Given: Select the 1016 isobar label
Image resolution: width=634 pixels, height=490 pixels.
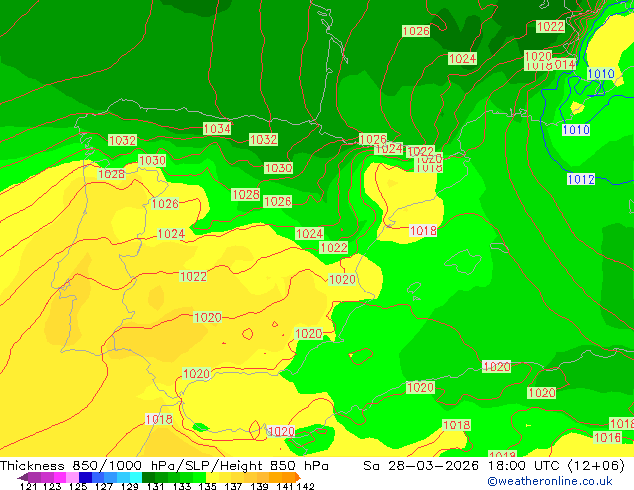Looking at the screenshot, I should click(607, 437).
